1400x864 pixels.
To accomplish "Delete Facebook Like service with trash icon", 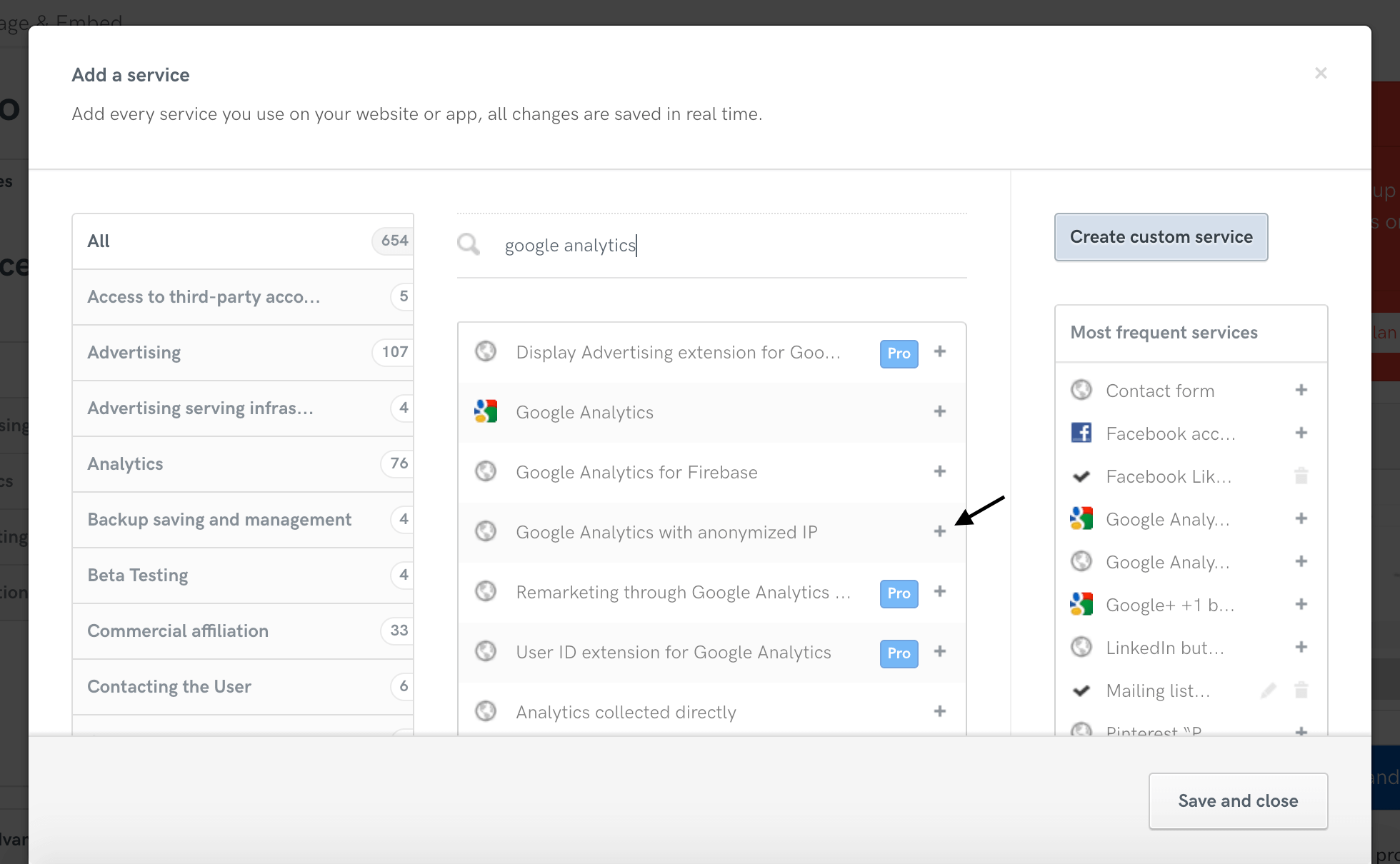I will point(1301,476).
